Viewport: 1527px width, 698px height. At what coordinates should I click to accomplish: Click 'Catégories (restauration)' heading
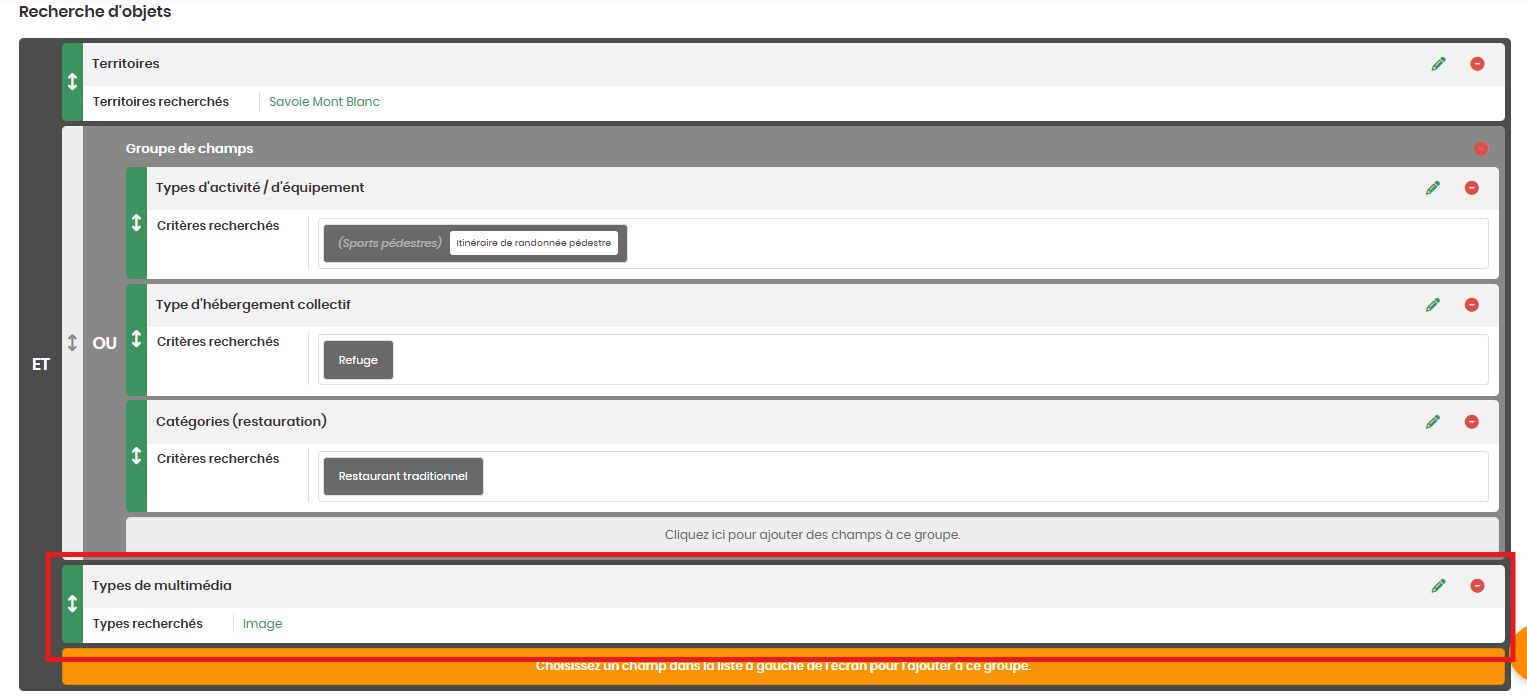click(x=241, y=422)
